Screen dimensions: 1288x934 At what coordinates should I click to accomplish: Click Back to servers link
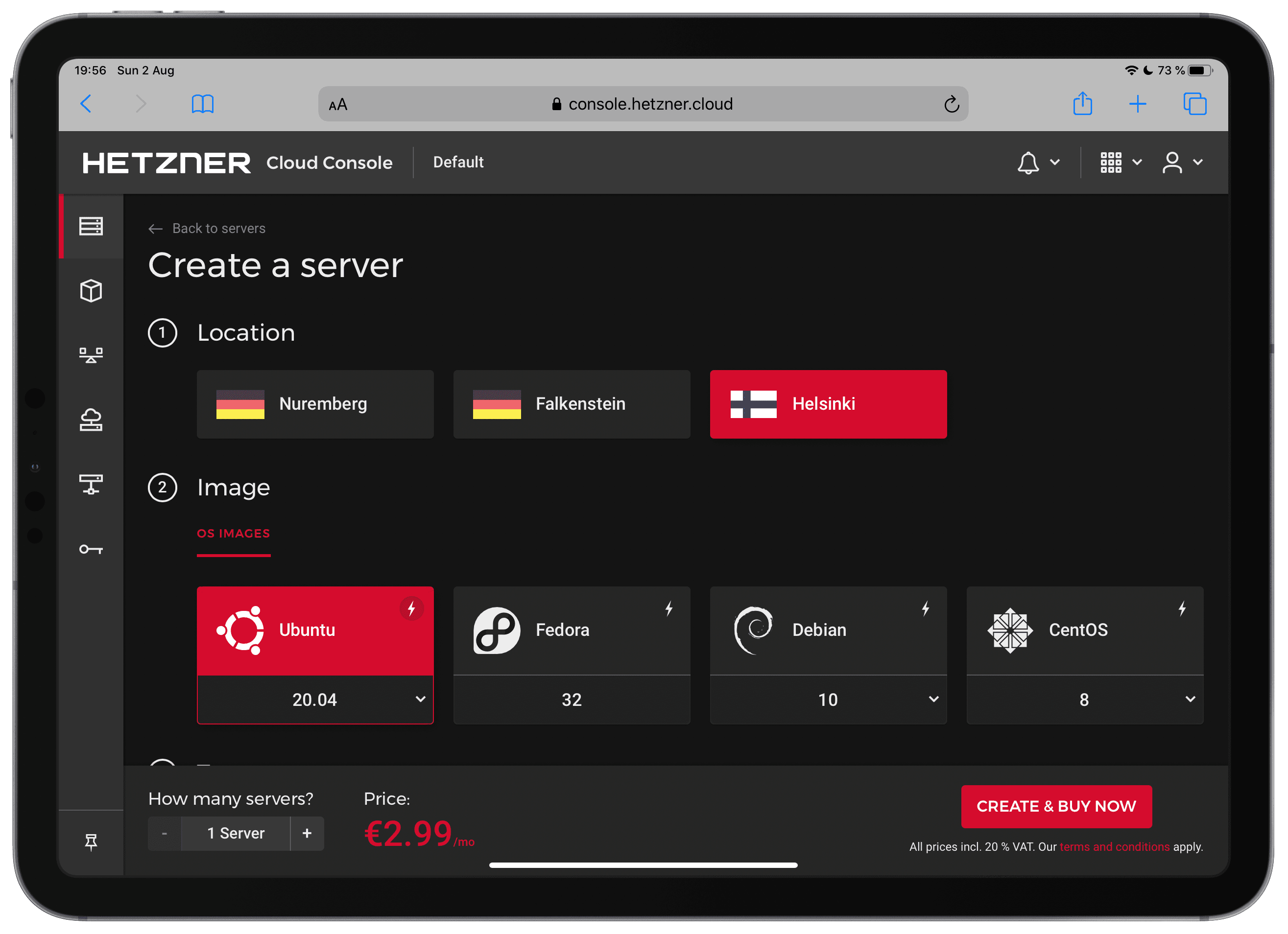point(207,228)
